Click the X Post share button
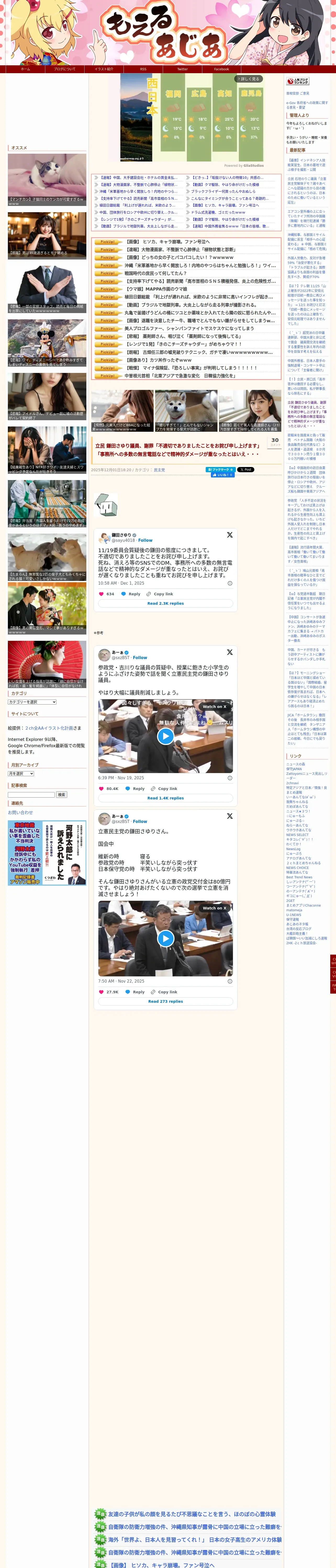336x1568 pixels. 245,469
